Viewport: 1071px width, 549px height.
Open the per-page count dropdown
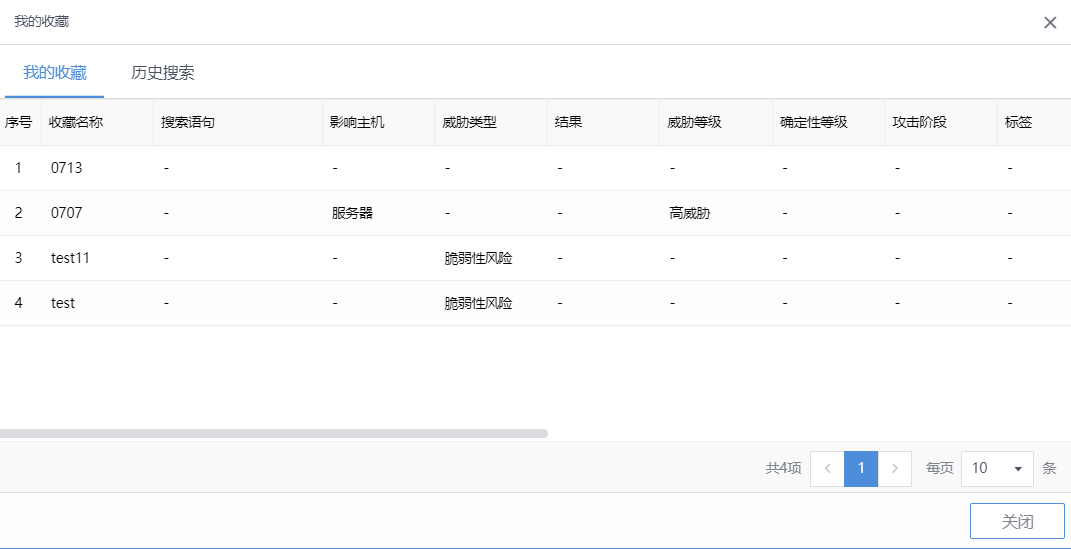pyautogui.click(x=997, y=468)
